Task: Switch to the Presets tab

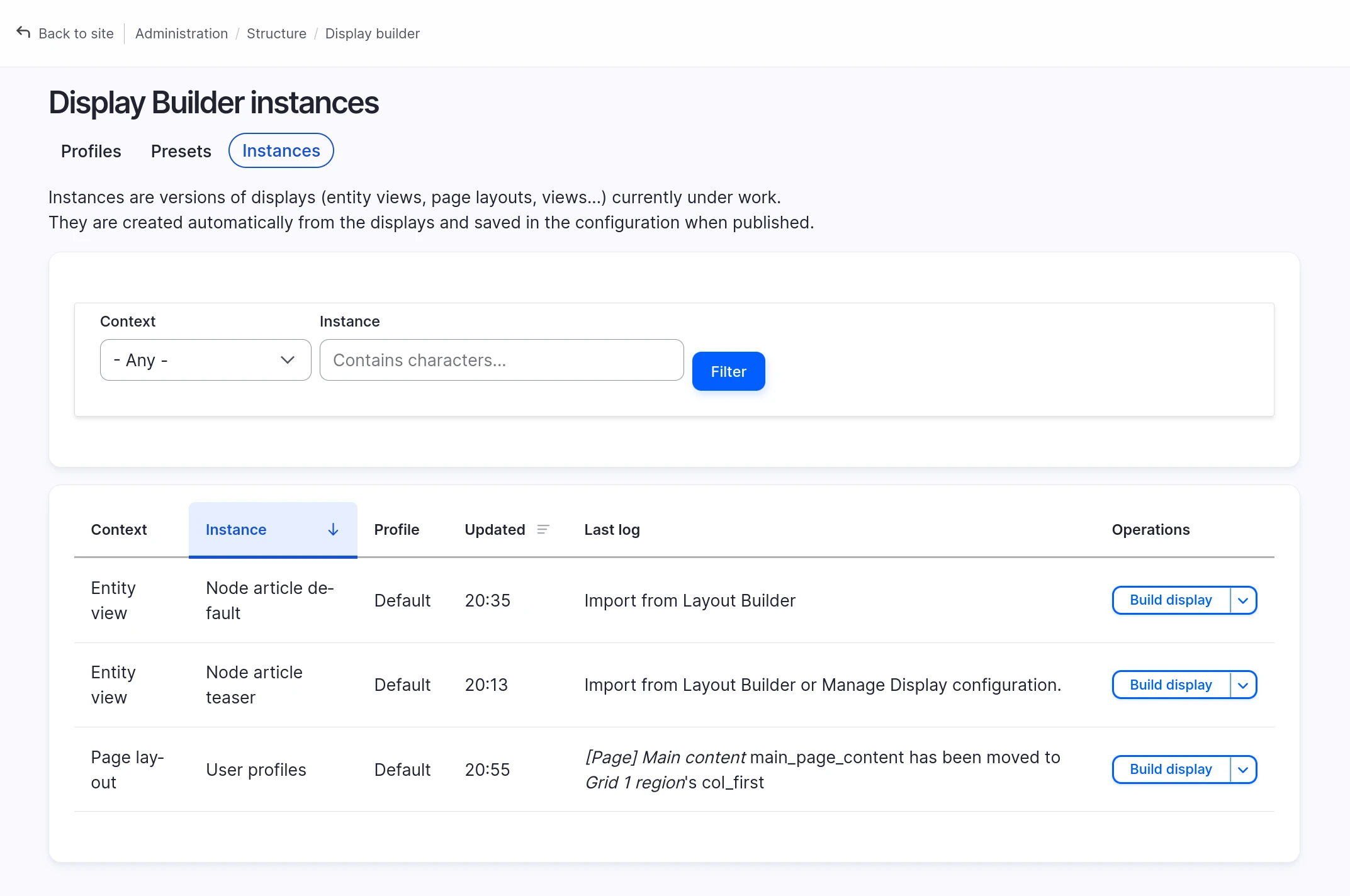Action: tap(181, 151)
